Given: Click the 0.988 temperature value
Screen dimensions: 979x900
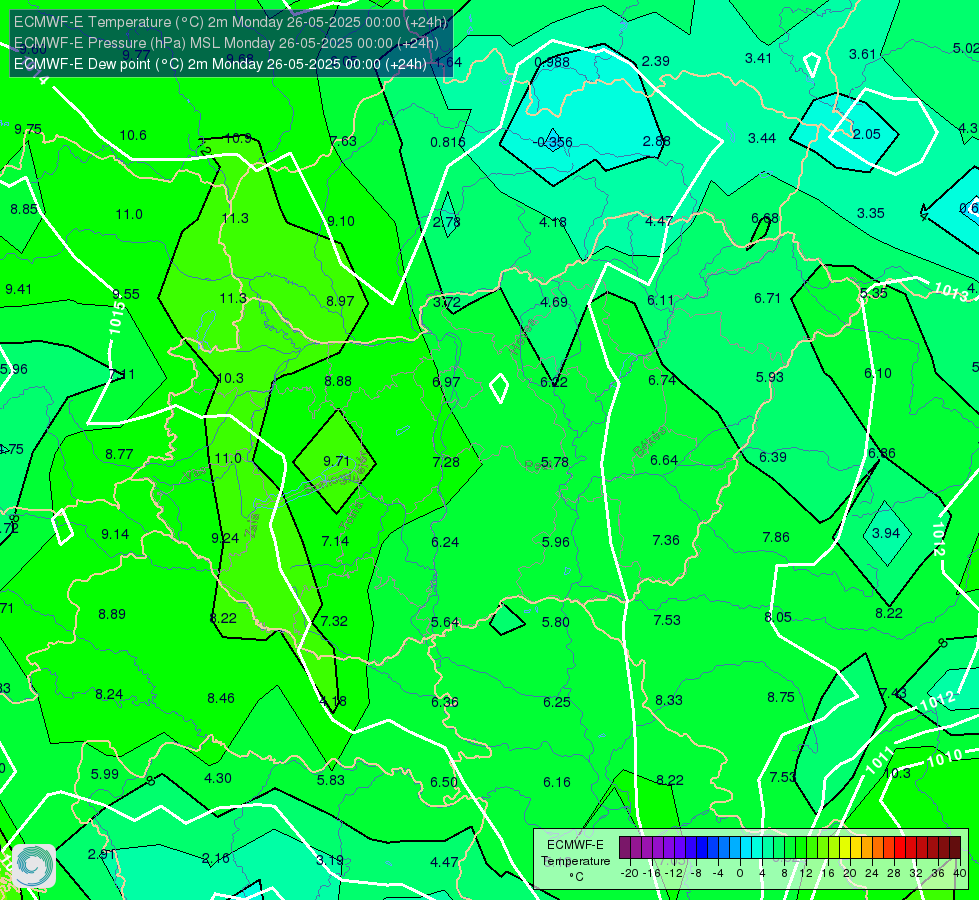Looking at the screenshot, I should pyautogui.click(x=552, y=62).
